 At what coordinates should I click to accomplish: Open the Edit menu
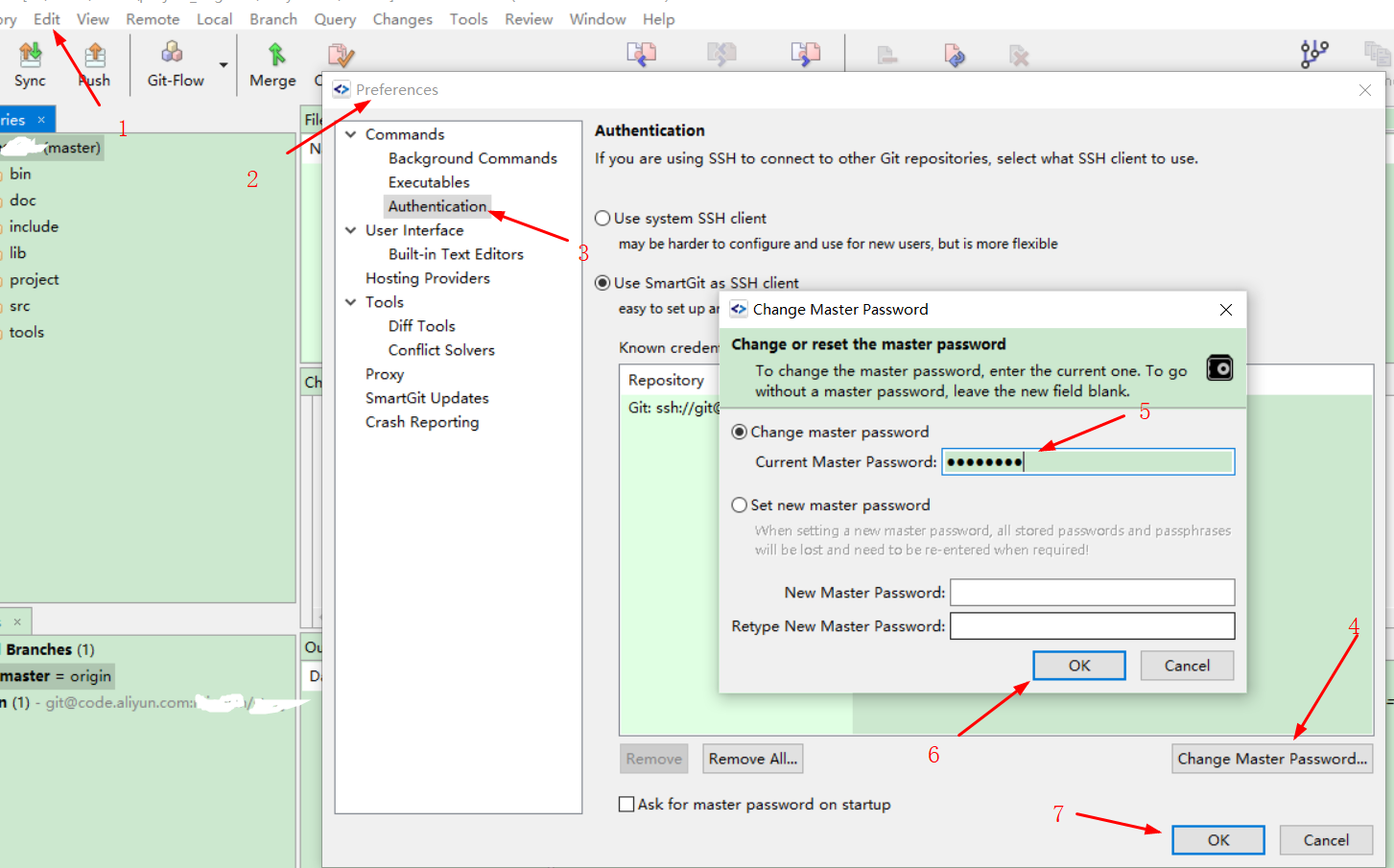tap(47, 19)
